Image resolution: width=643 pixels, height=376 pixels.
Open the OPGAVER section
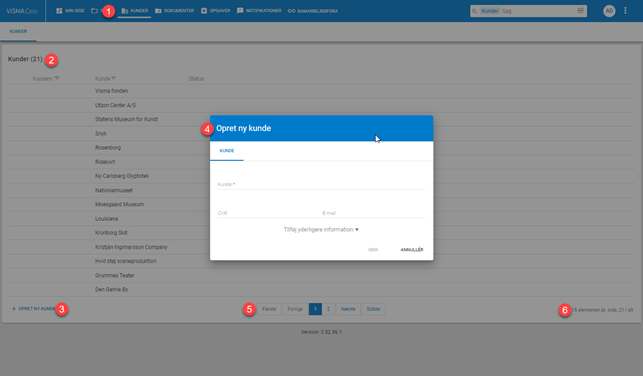click(x=216, y=11)
